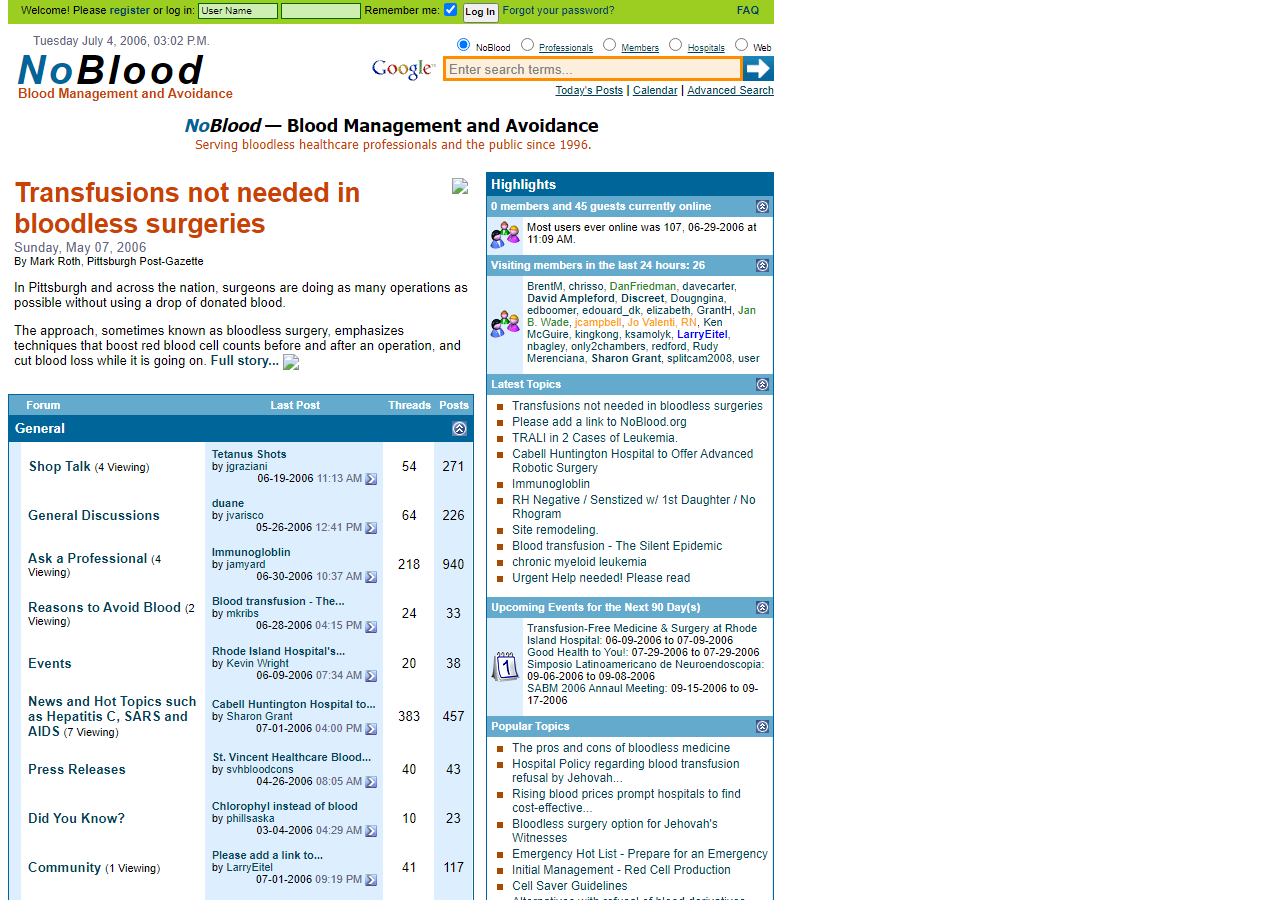Click the small icon after Full story

pos(291,362)
